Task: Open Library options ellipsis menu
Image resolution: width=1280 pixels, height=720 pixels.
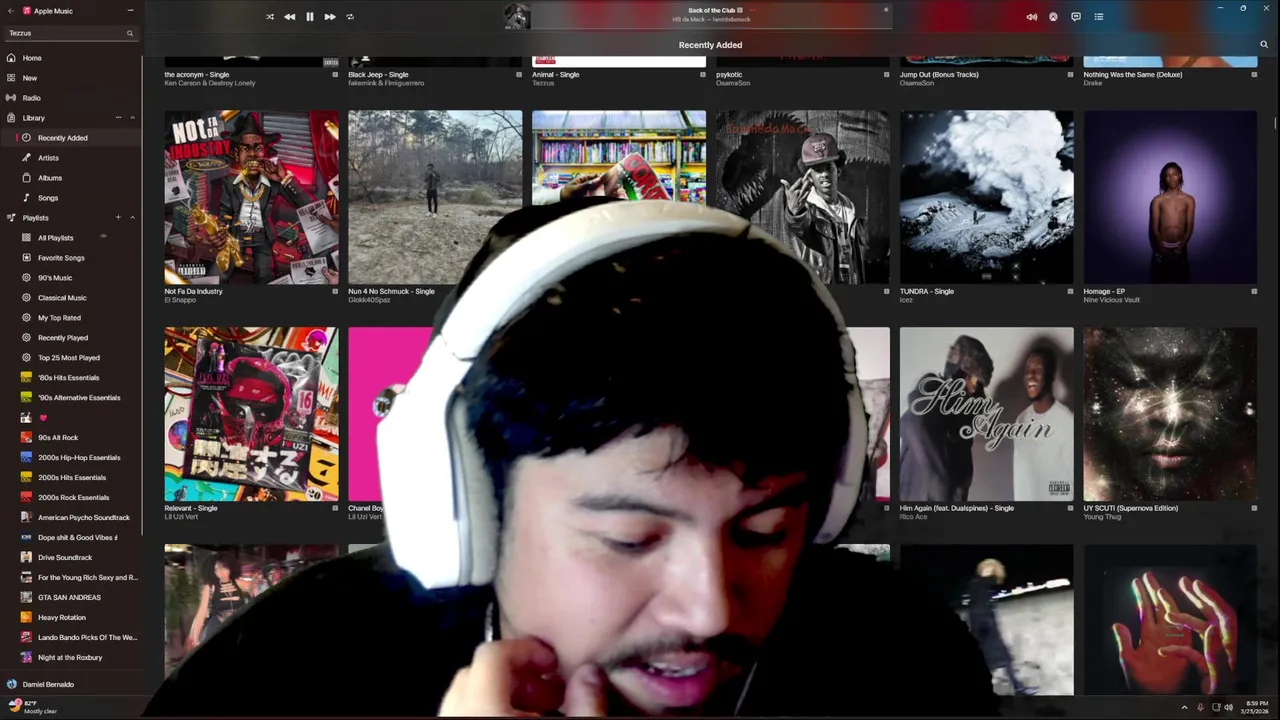Action: (x=118, y=118)
